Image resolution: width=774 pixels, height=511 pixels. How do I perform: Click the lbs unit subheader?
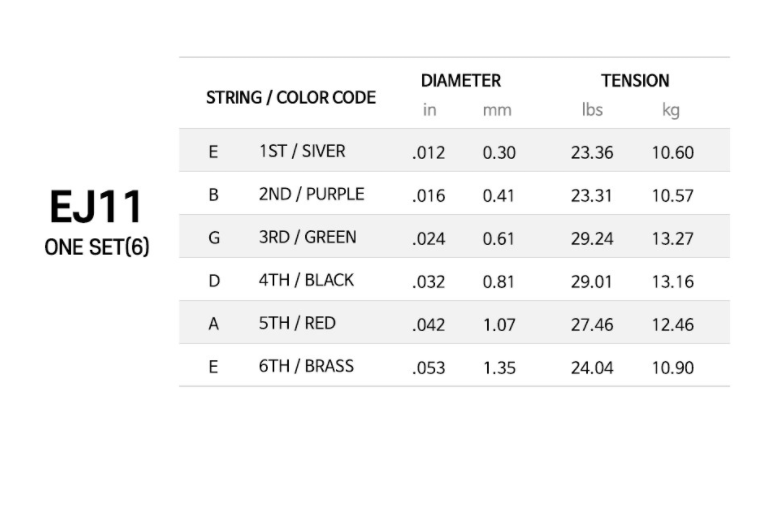592,109
